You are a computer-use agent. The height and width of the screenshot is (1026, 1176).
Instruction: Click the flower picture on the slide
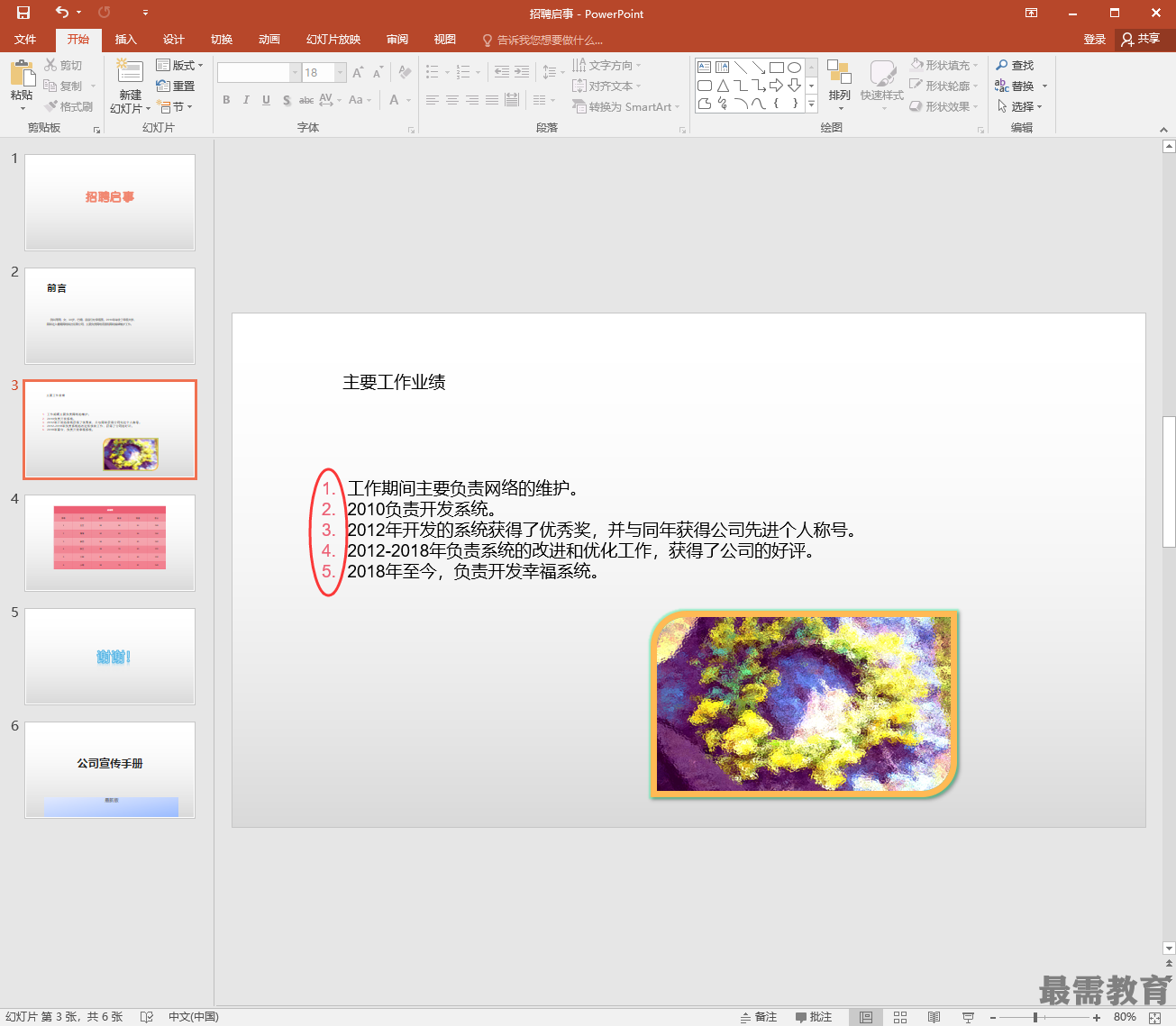click(804, 704)
